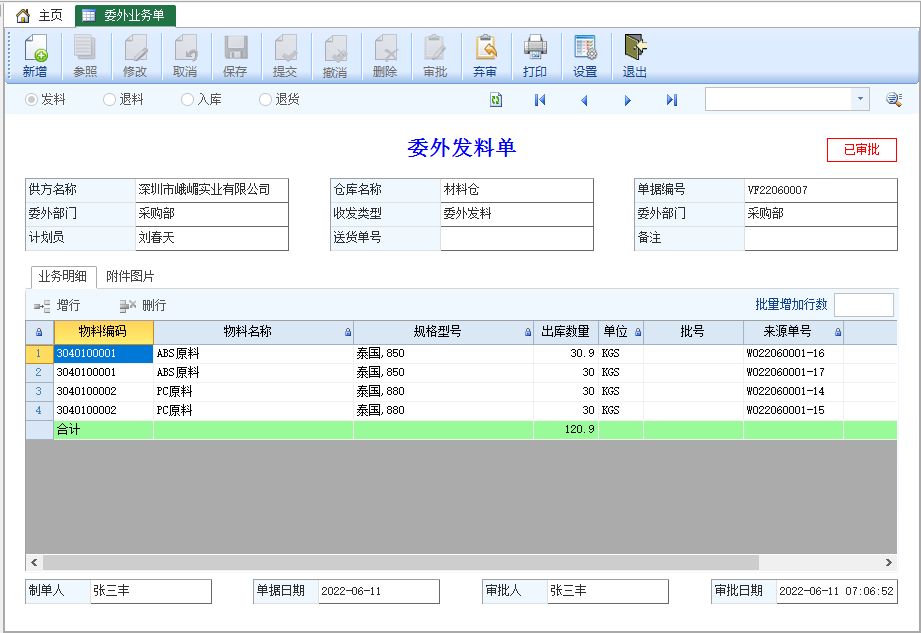This screenshot has width=921, height=633.
Task: Select the 发料 radio button
Action: (x=31, y=100)
